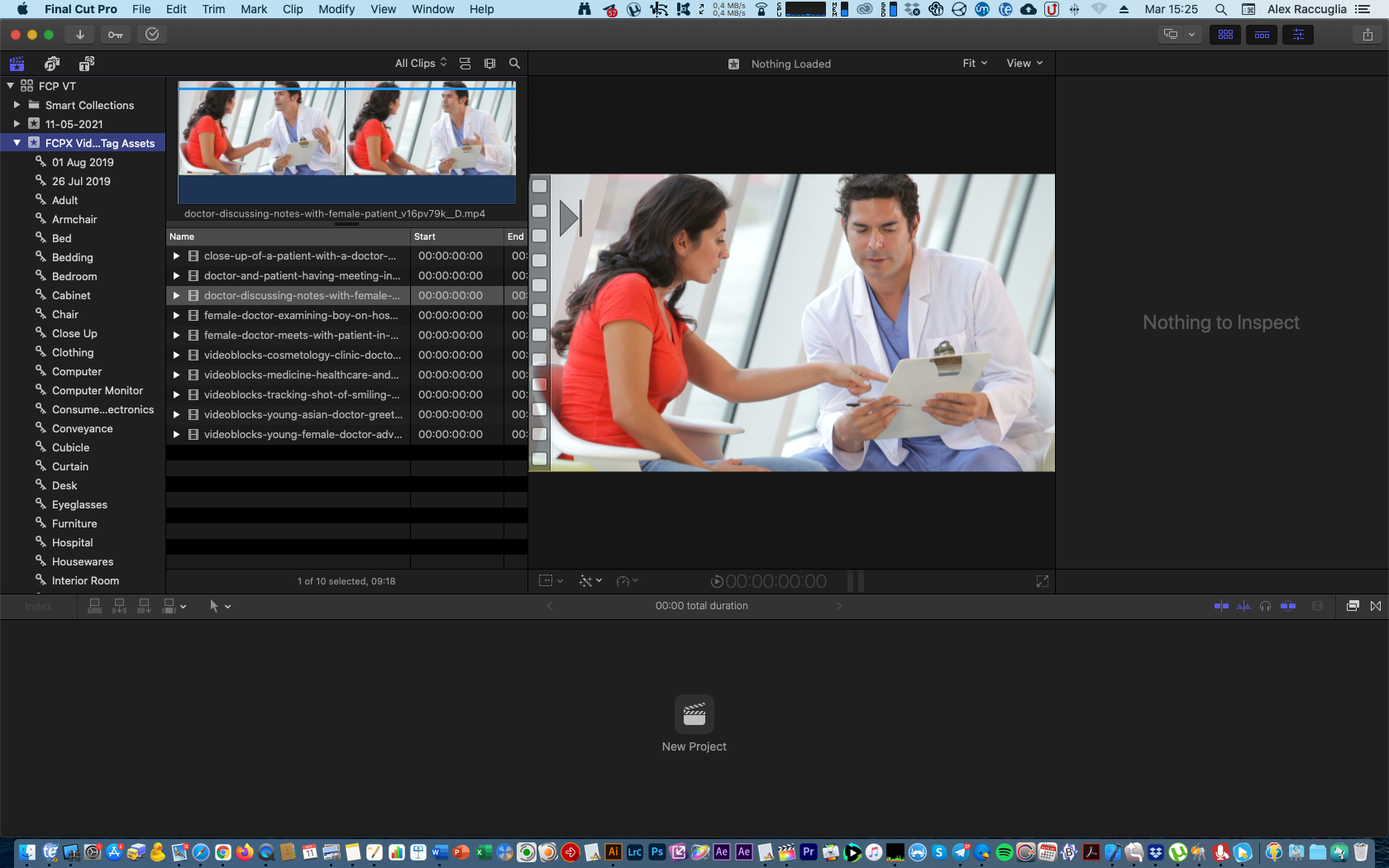Image resolution: width=1389 pixels, height=868 pixels.
Task: Click the Share export icon
Action: [x=1368, y=35]
